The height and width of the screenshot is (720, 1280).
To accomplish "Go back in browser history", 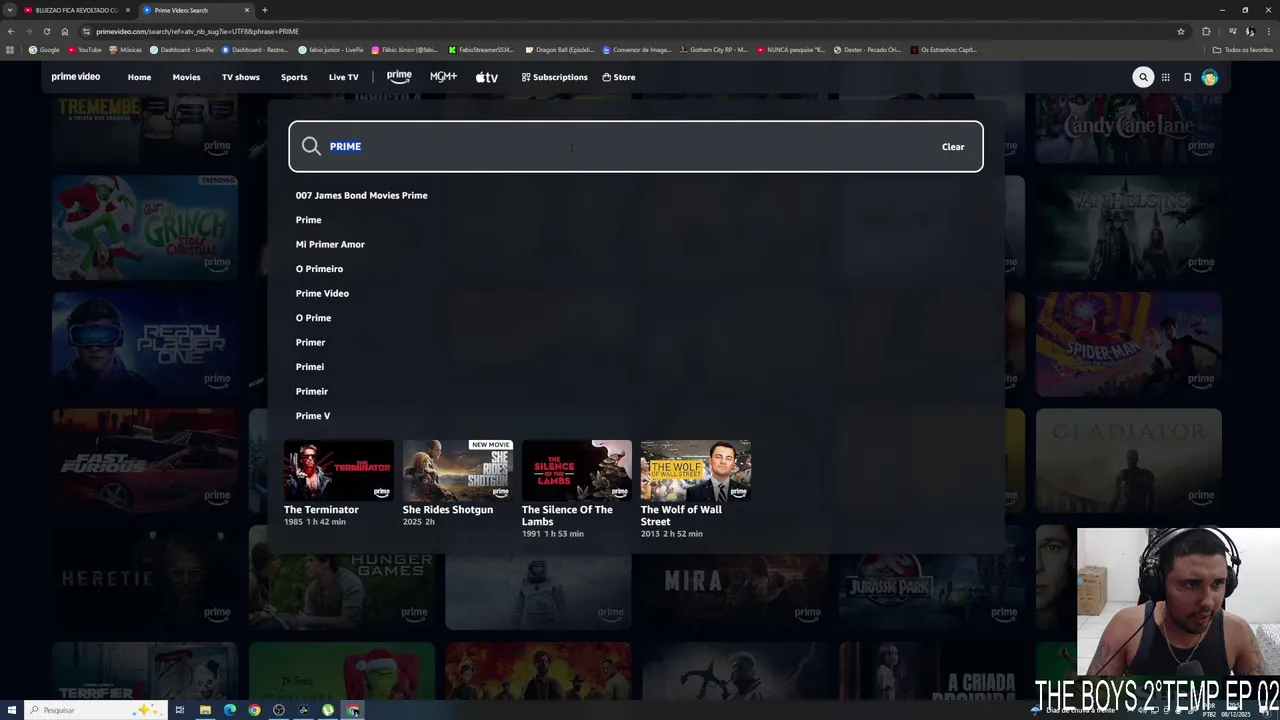I will [x=11, y=31].
